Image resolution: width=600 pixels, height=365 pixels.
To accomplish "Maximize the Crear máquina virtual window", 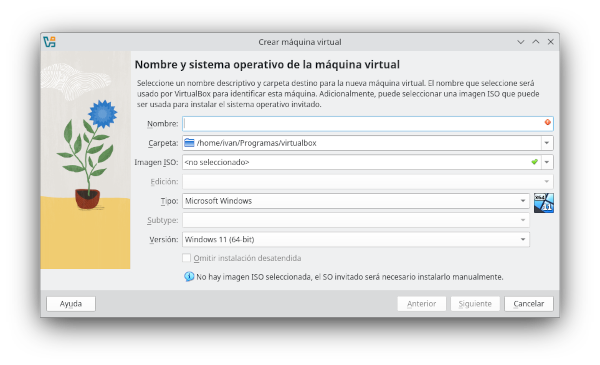I will 536,42.
